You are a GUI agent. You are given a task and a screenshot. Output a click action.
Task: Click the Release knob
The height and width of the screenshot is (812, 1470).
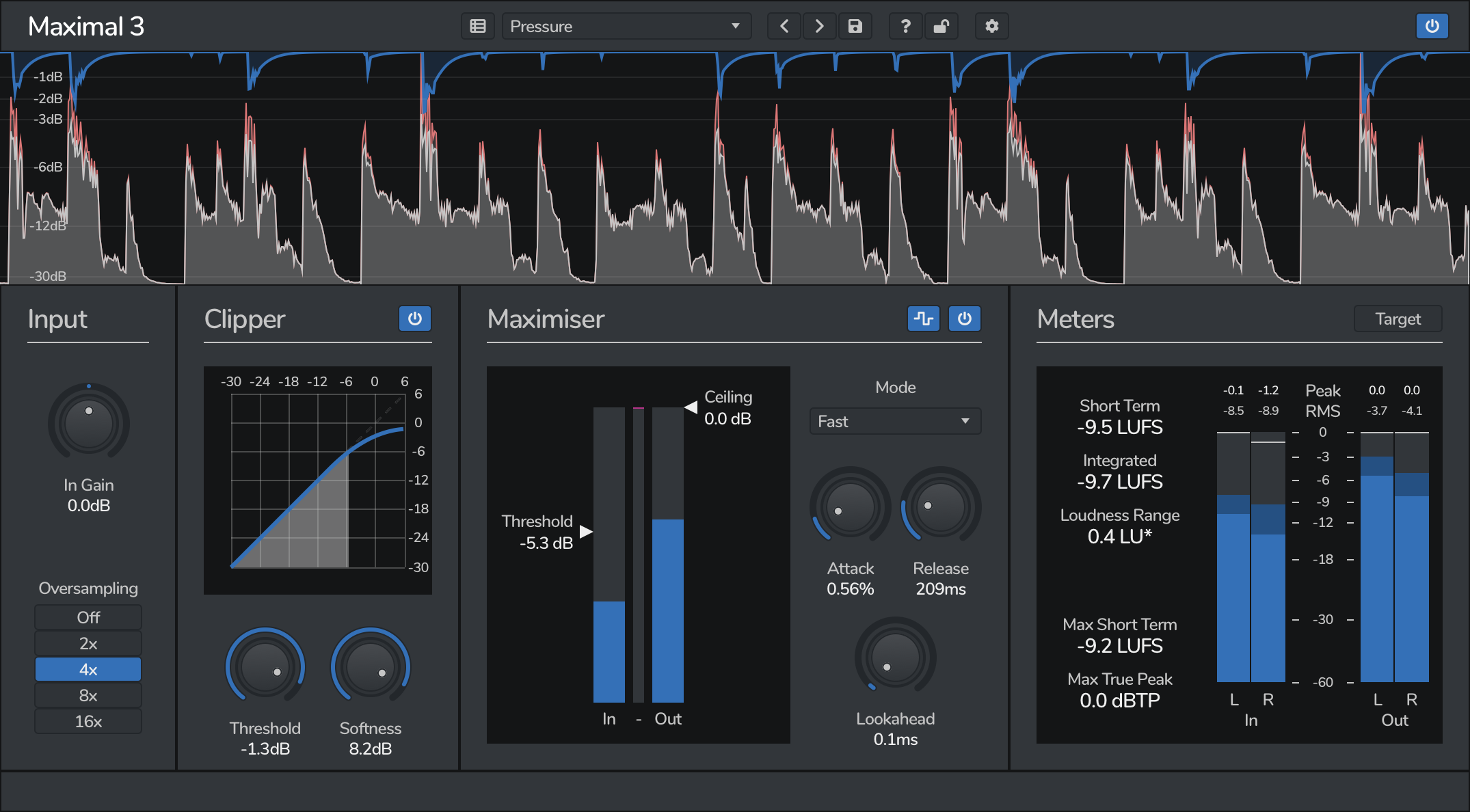point(941,507)
